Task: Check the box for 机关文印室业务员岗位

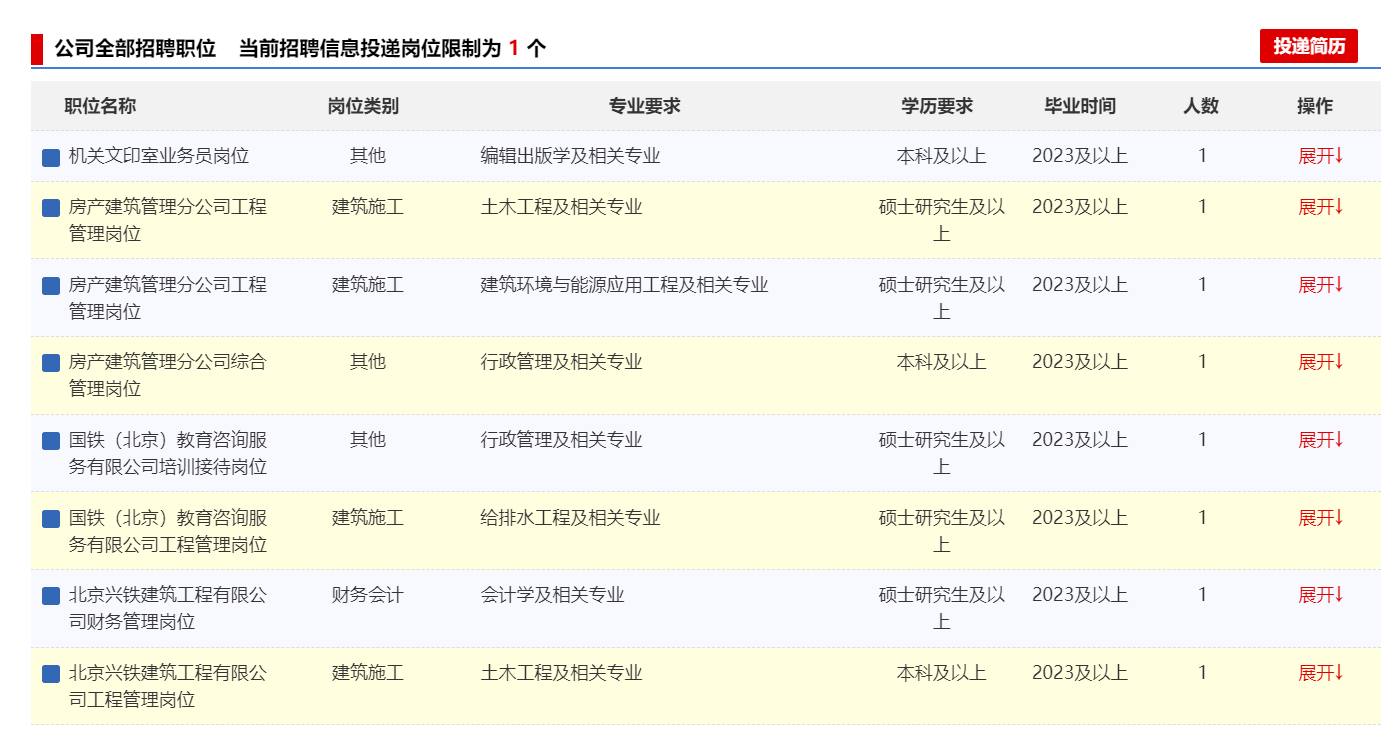Action: [x=51, y=157]
